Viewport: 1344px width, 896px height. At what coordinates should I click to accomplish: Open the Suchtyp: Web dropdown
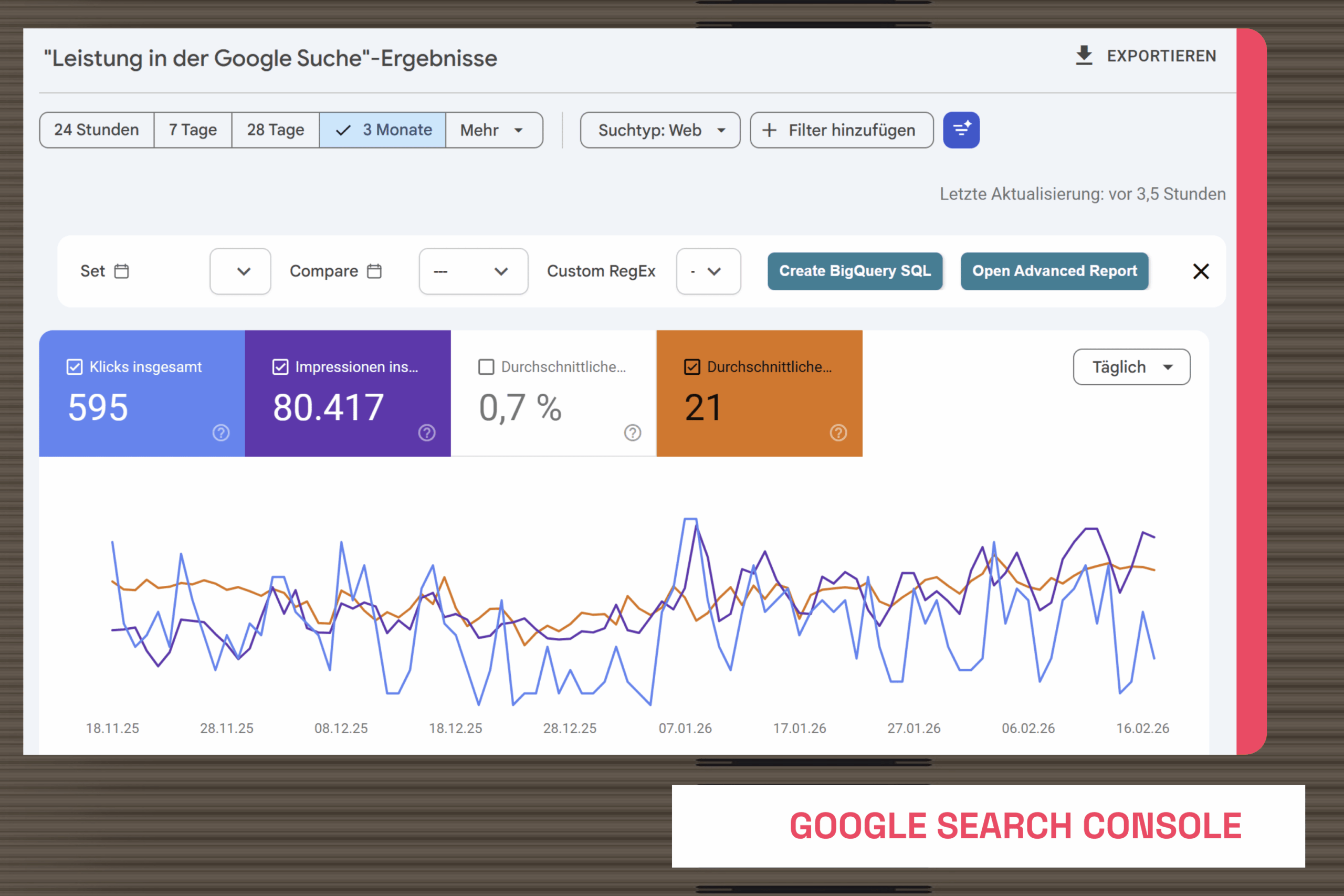click(659, 130)
